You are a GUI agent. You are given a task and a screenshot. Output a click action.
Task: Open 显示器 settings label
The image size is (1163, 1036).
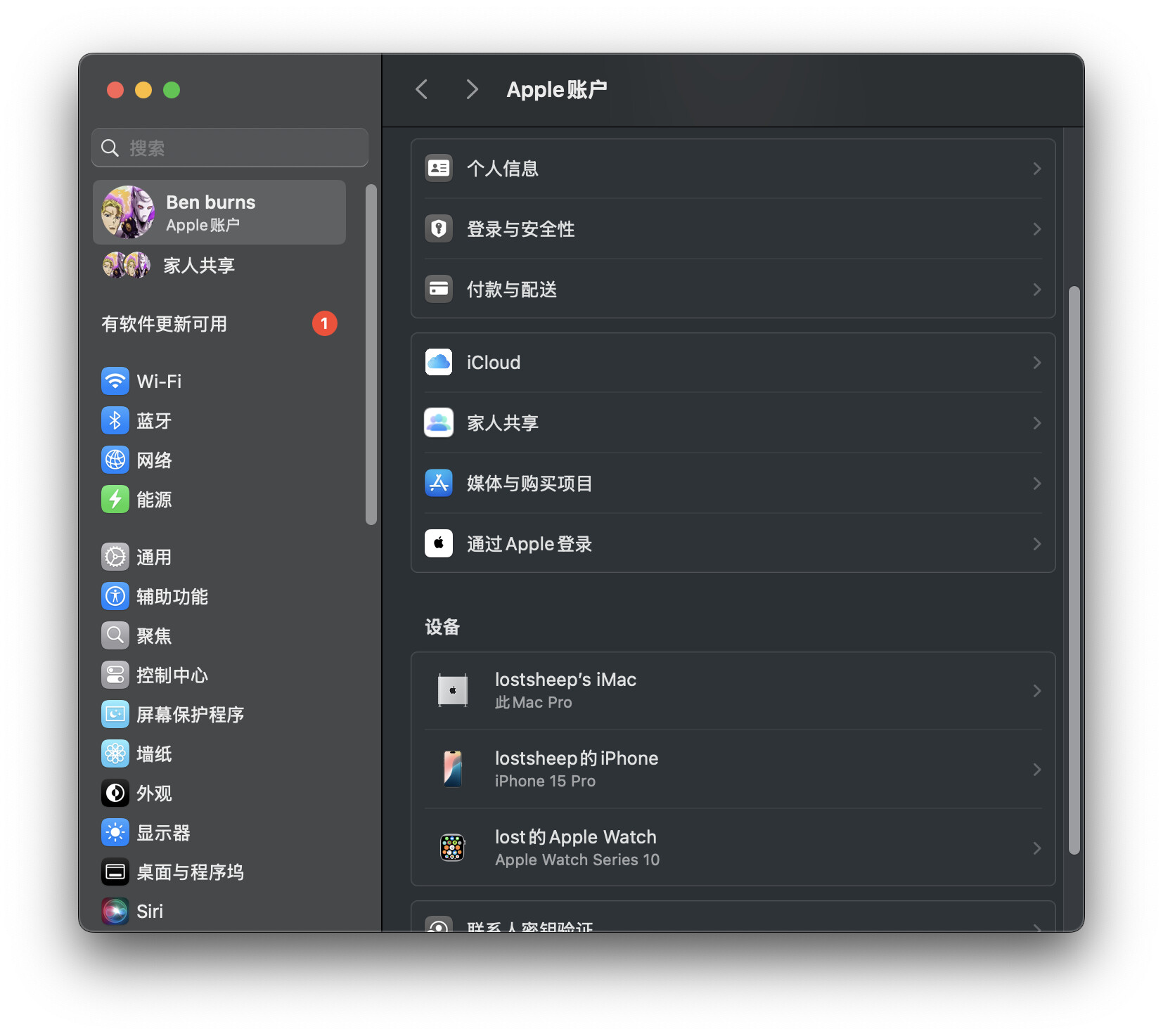(163, 833)
